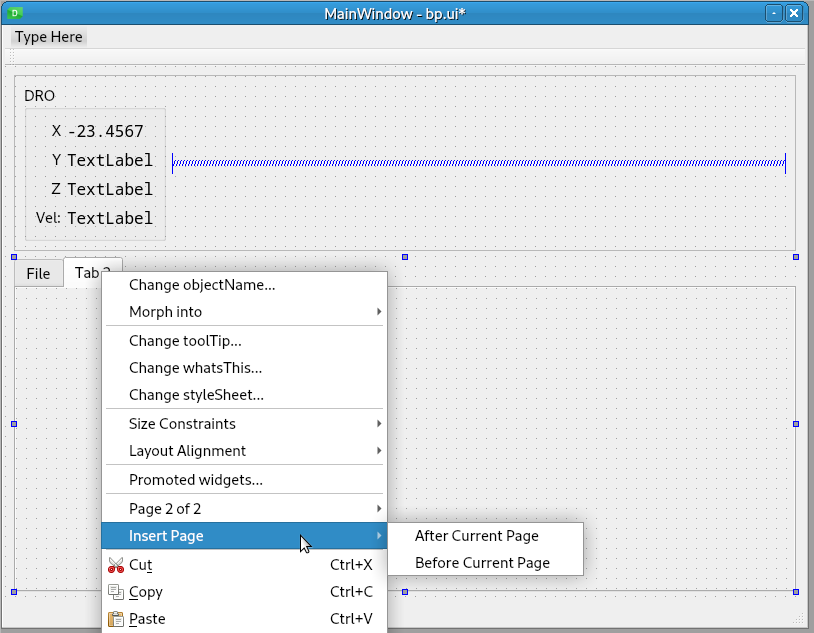This screenshot has width=814, height=633.
Task: Switch to the File tab
Action: point(38,273)
